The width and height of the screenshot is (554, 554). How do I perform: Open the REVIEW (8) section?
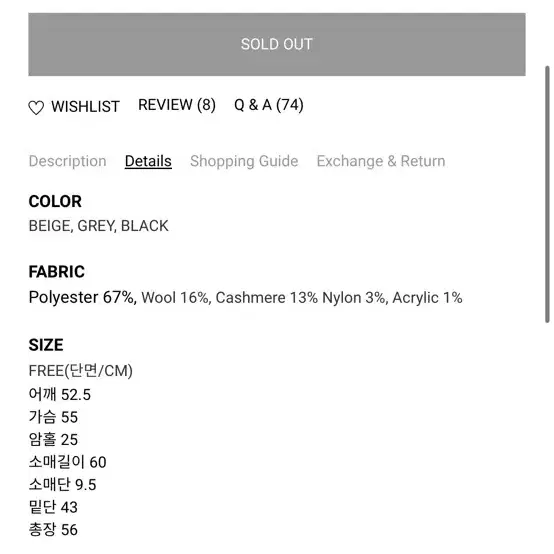(177, 105)
